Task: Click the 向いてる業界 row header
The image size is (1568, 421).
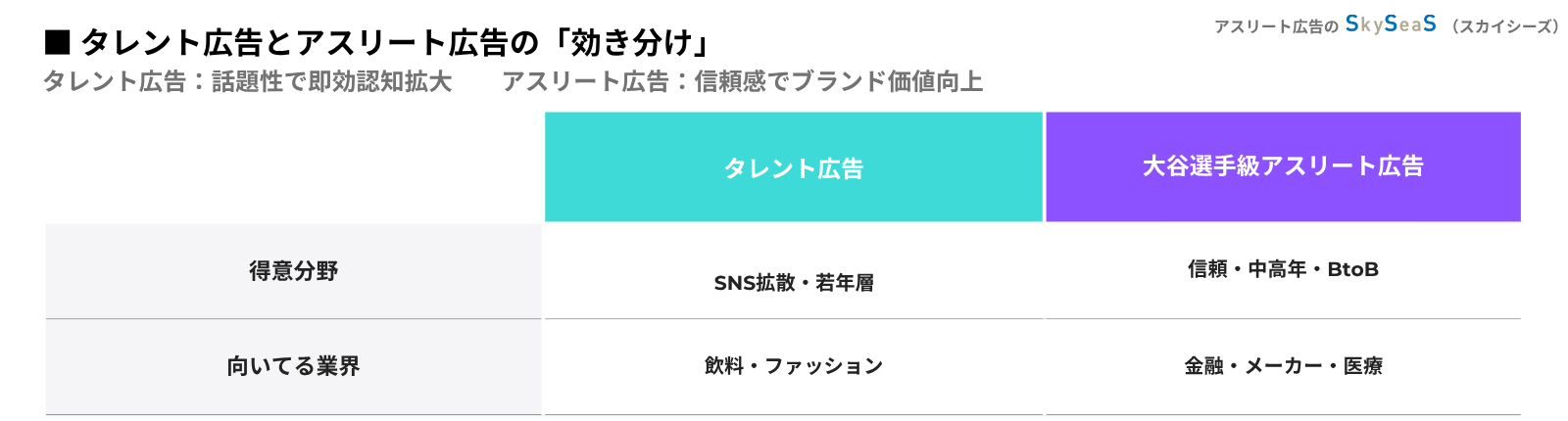Action: 293,366
